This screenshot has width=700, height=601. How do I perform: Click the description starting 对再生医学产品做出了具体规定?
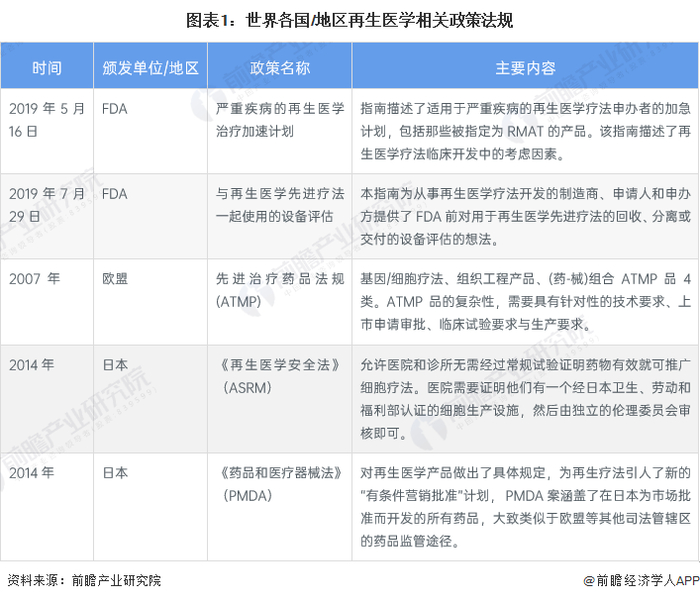(525, 507)
